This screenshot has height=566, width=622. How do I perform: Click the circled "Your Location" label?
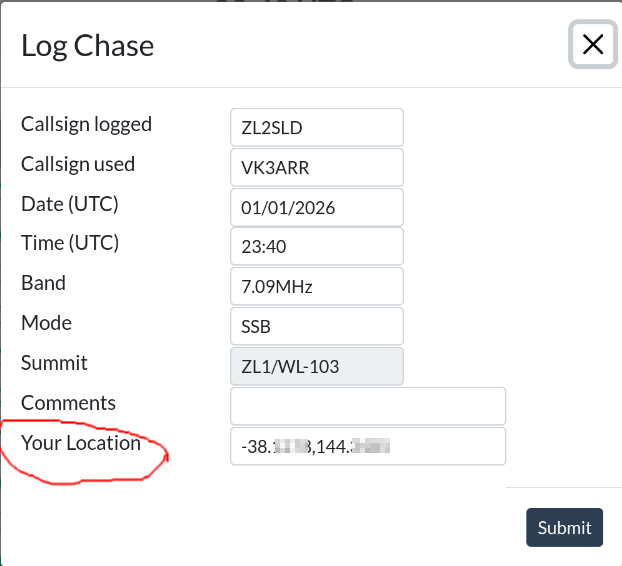81,443
